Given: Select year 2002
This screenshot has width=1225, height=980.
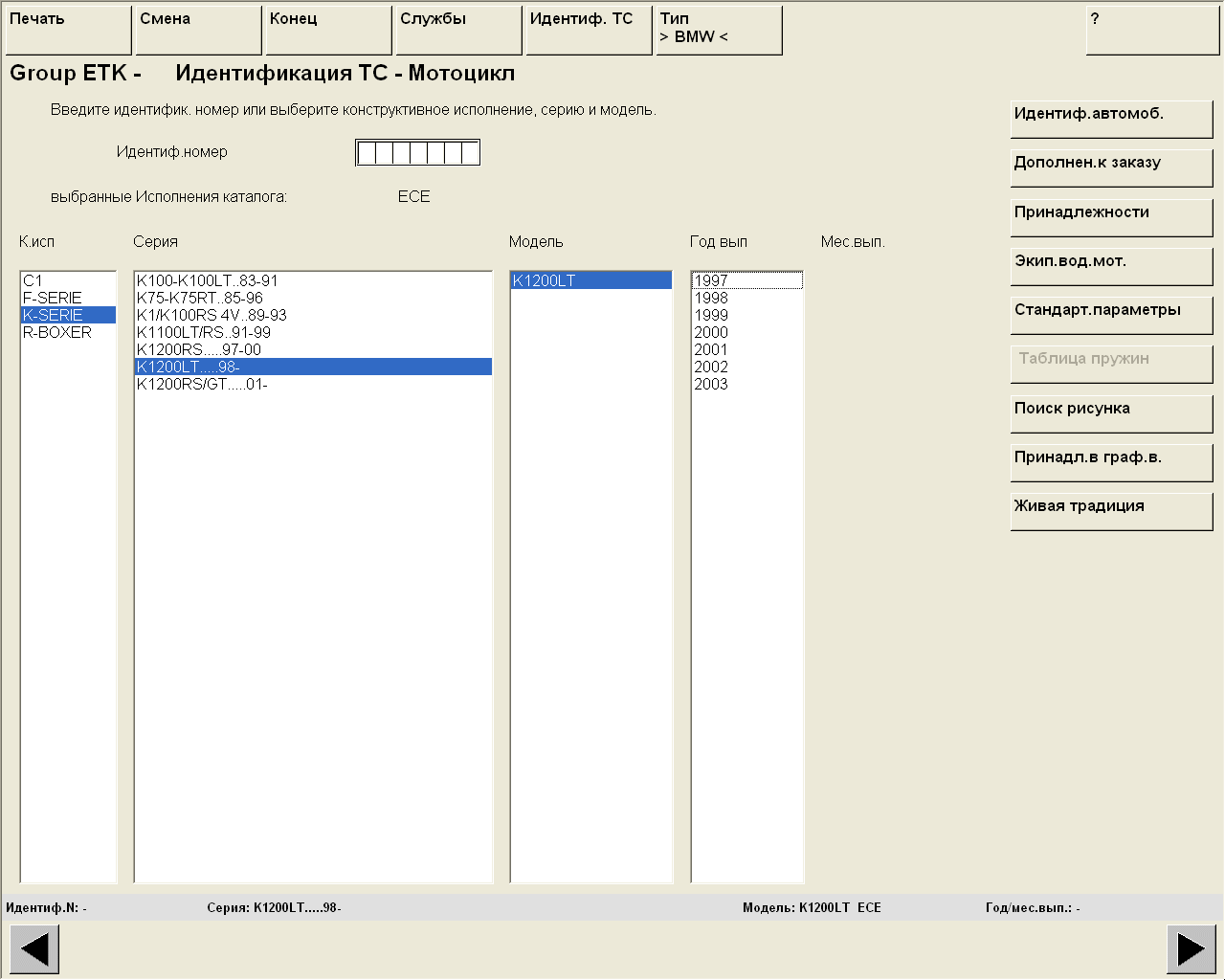Looking at the screenshot, I should pyautogui.click(x=747, y=367).
